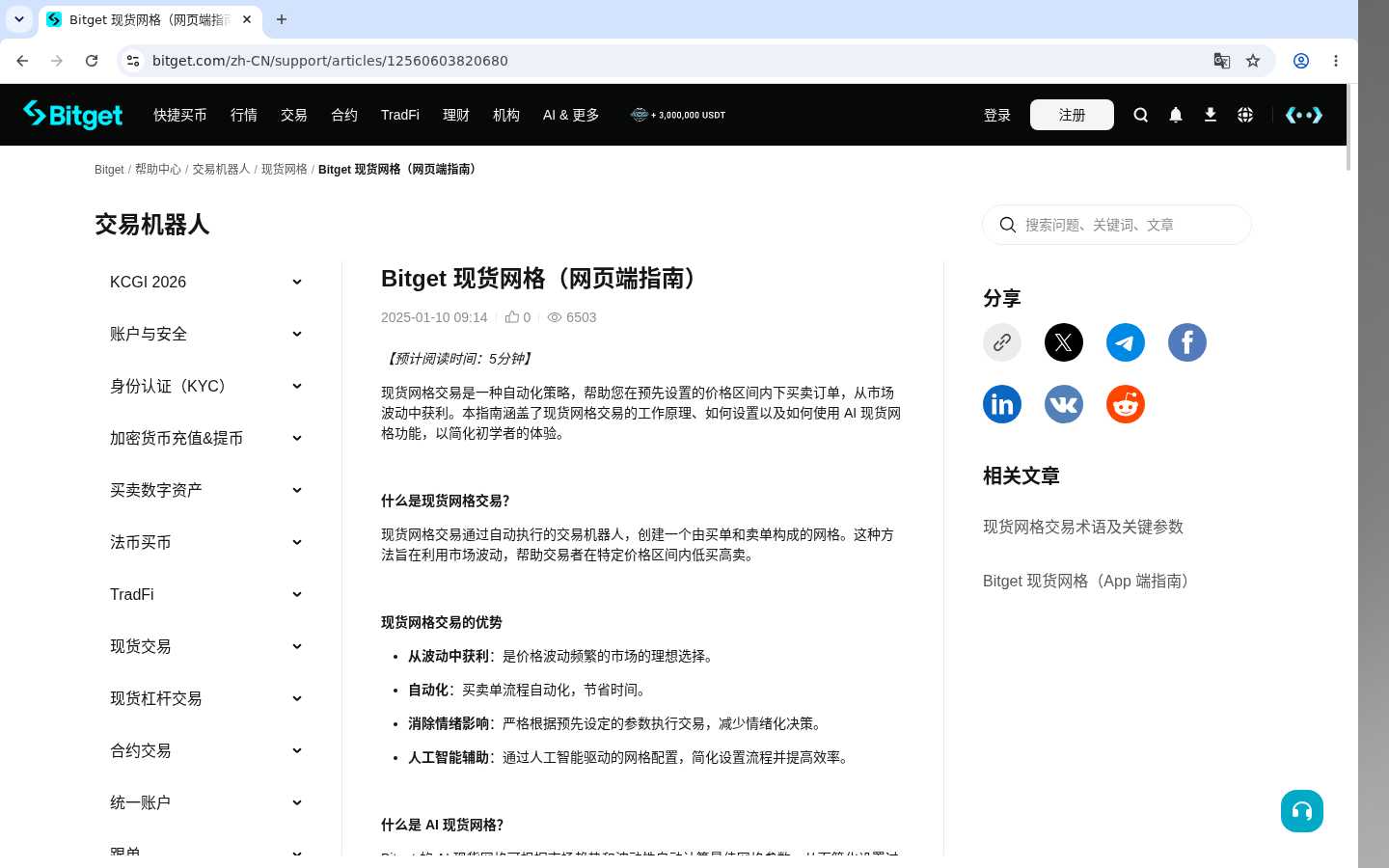Click browser back arrow
Image resolution: width=1389 pixels, height=868 pixels.
click(x=22, y=61)
